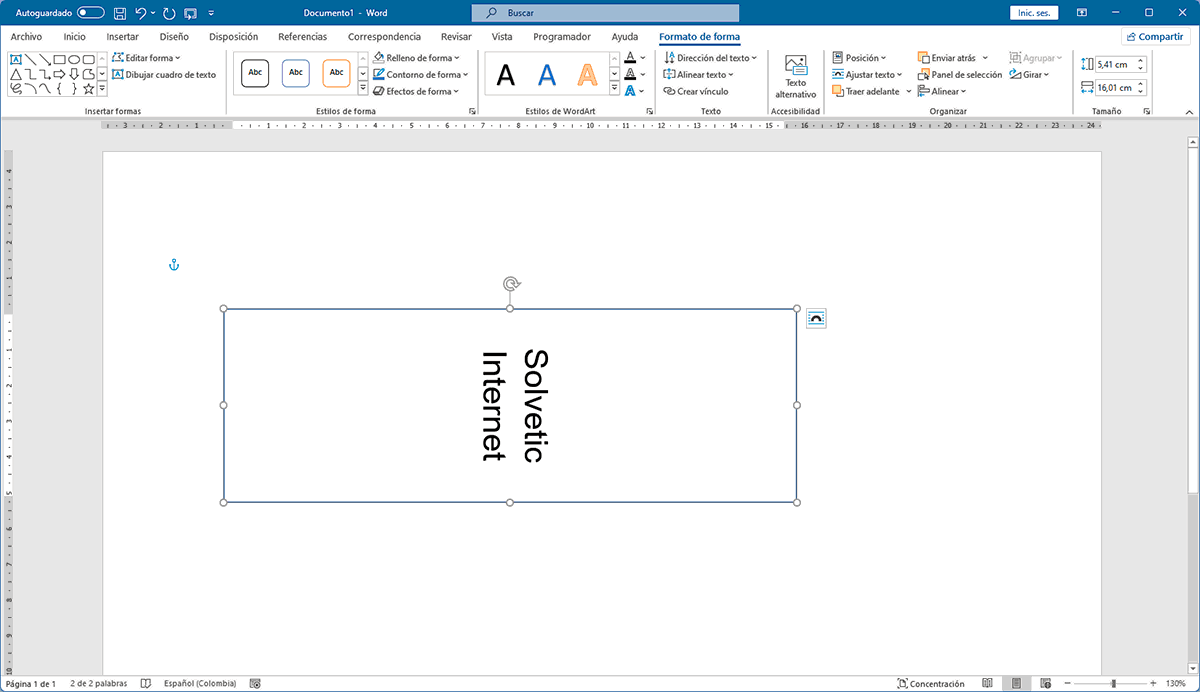
Task: Click the Undo arrow icon
Action: point(141,13)
